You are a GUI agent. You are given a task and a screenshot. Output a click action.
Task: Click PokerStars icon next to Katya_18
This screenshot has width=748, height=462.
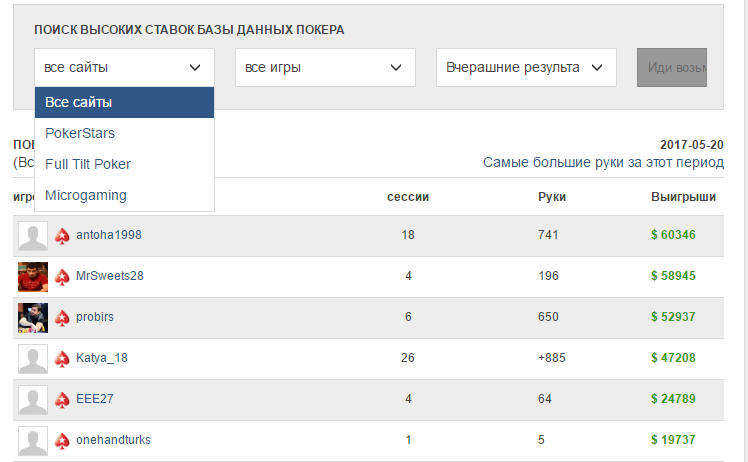(x=63, y=358)
